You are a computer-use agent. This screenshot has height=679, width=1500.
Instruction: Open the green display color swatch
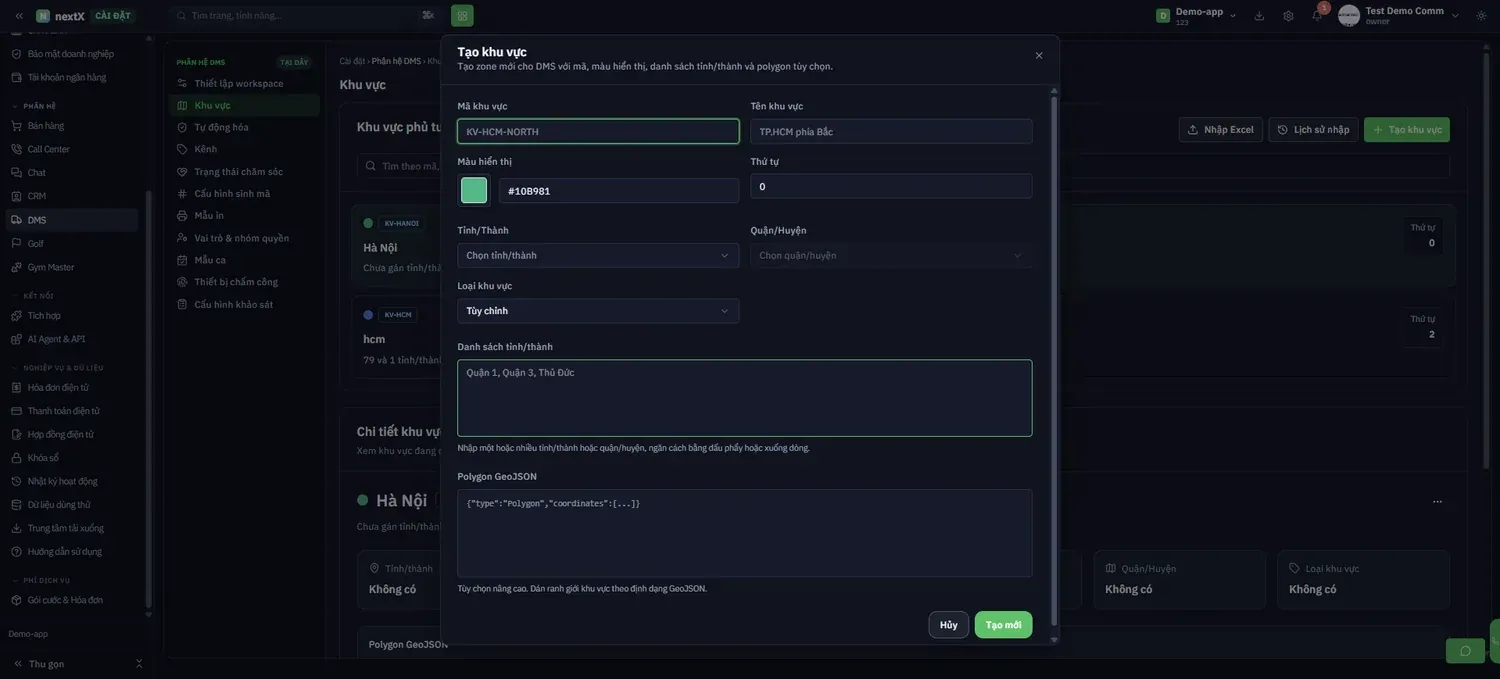[x=474, y=190]
